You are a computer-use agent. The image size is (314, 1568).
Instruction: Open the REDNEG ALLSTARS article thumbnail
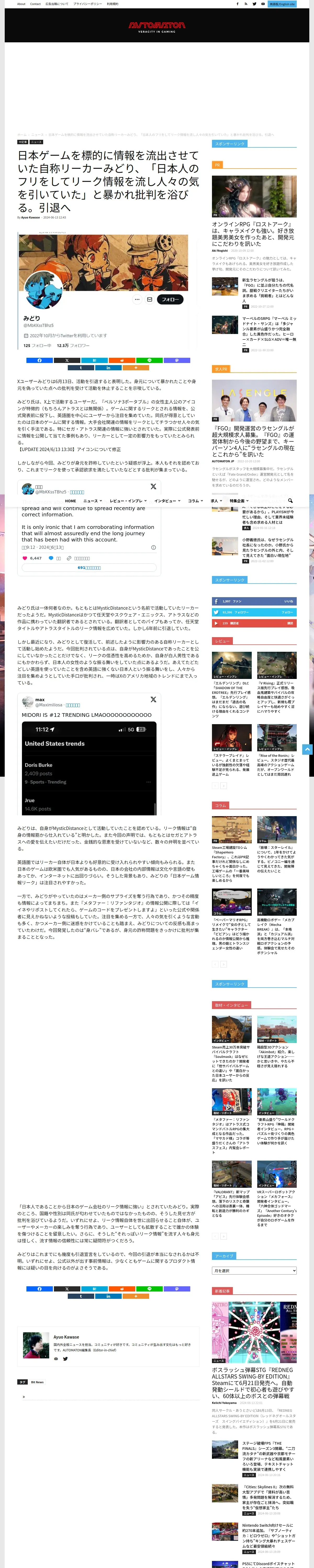[x=254, y=1333]
